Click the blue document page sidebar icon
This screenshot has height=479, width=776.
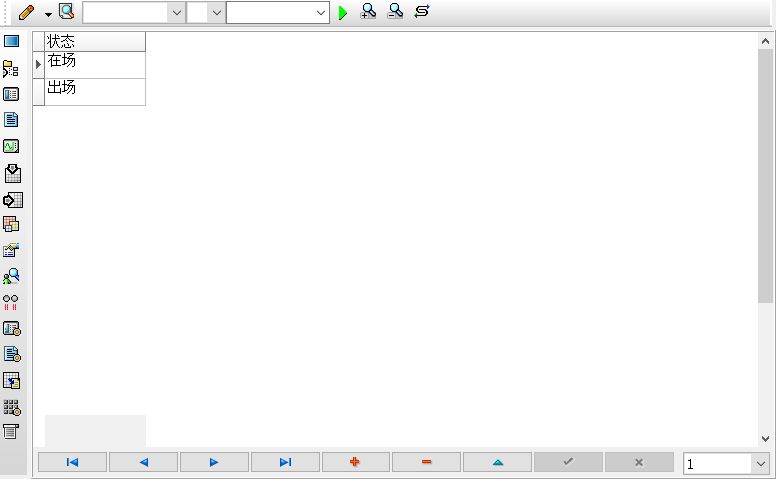click(11, 119)
